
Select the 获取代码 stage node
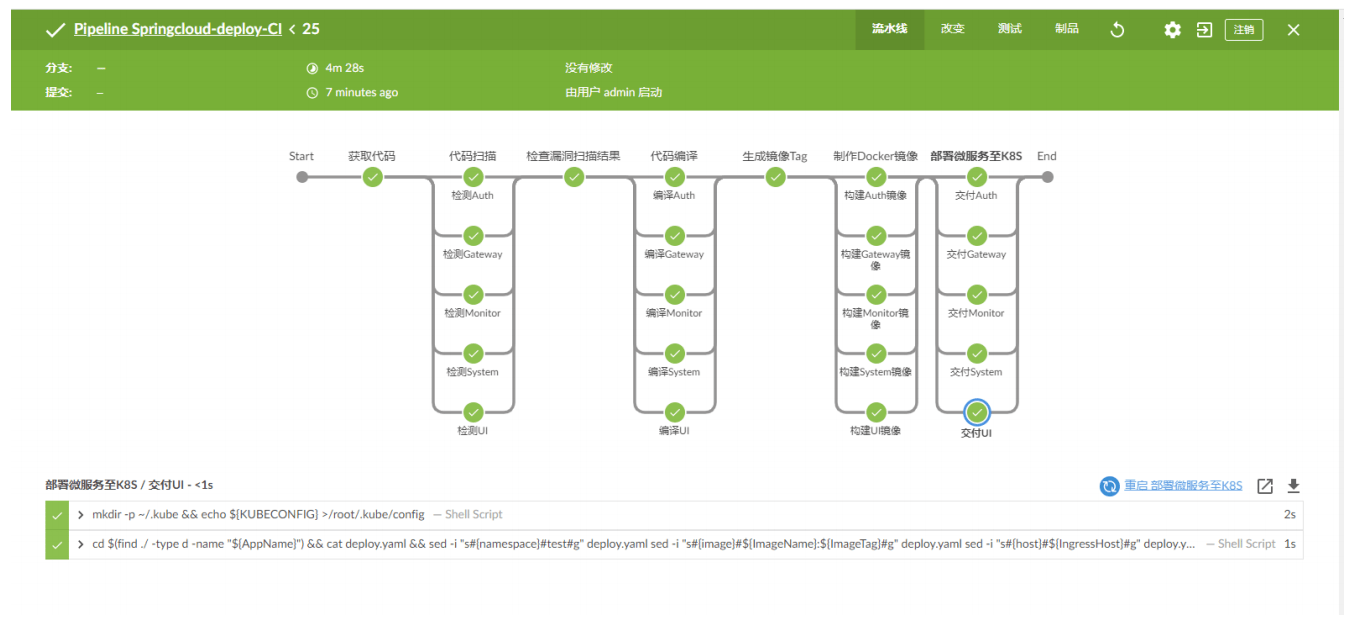coord(373,177)
